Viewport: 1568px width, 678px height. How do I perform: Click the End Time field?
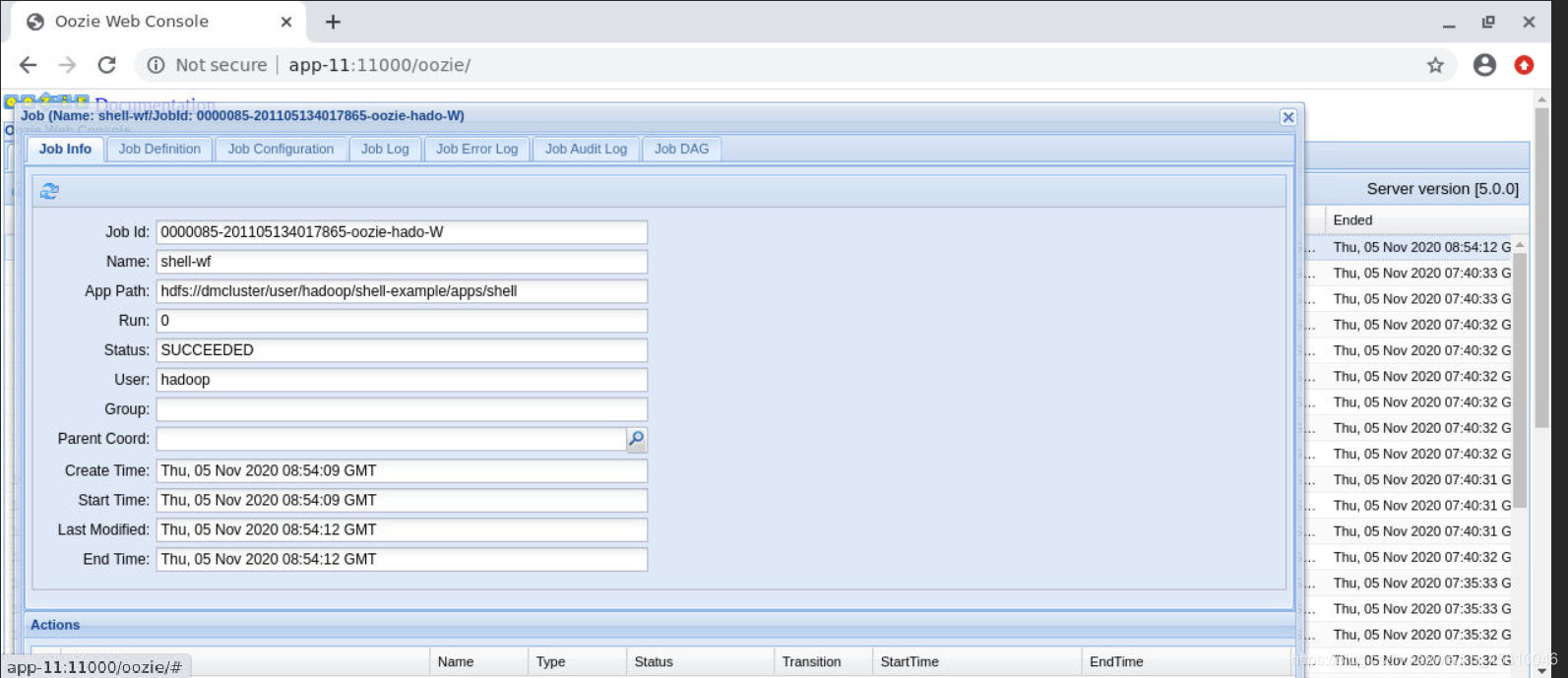402,559
